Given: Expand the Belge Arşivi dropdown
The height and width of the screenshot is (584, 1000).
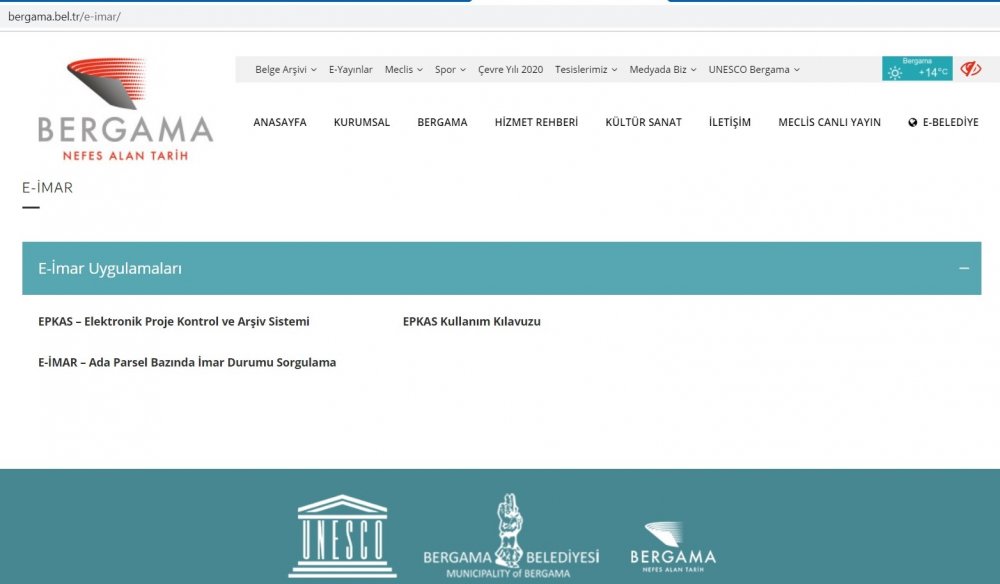Looking at the screenshot, I should pos(285,70).
